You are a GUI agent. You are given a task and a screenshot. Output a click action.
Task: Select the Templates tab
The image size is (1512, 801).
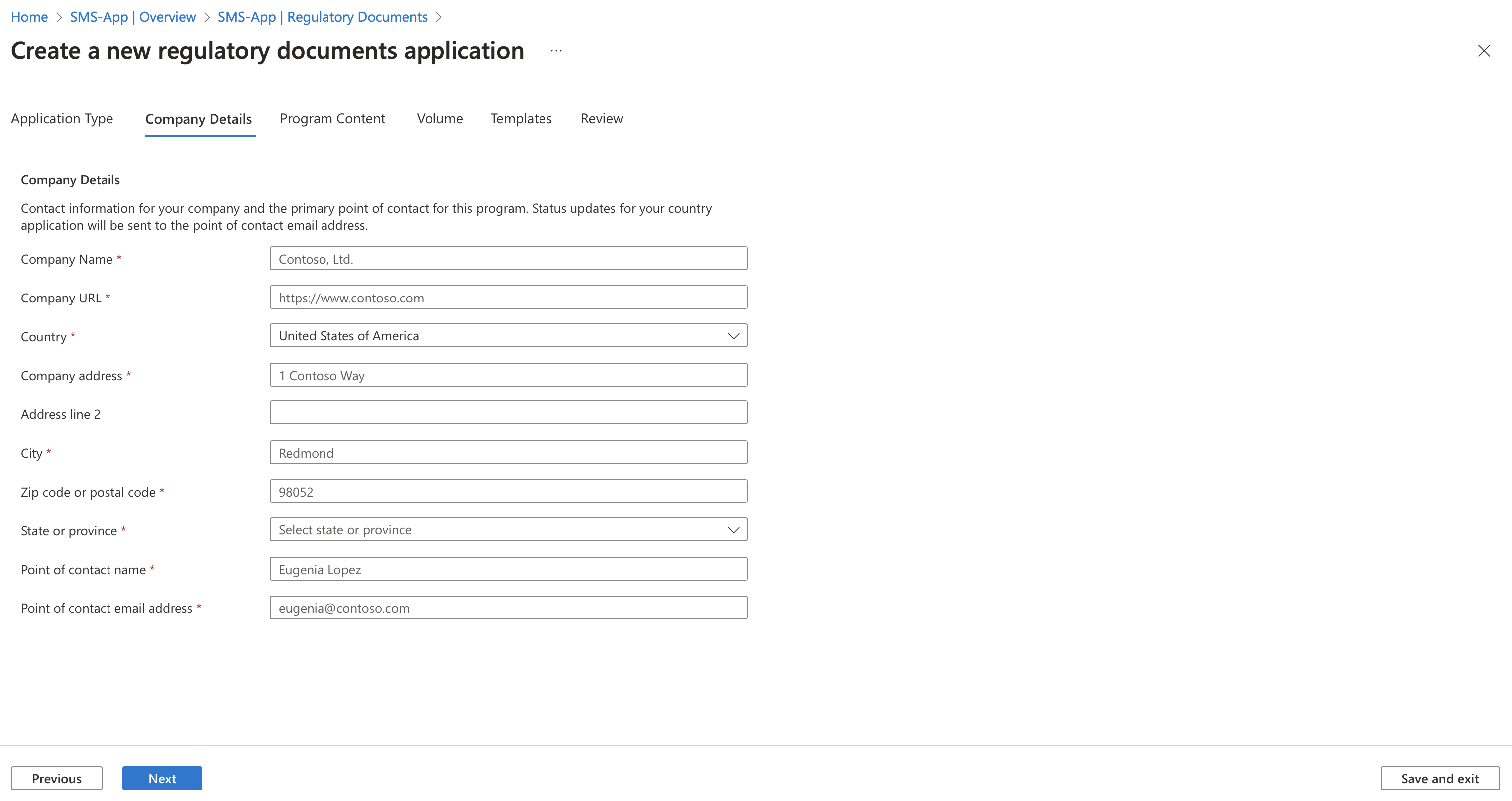(x=521, y=118)
